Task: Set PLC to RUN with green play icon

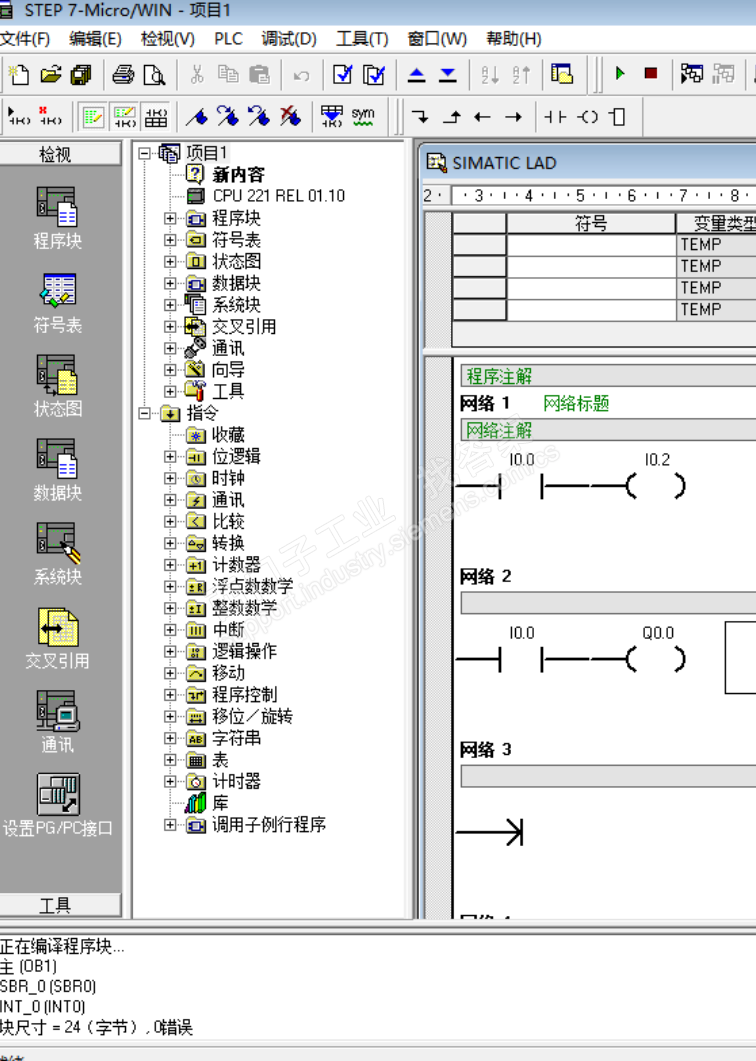Action: tap(619, 73)
